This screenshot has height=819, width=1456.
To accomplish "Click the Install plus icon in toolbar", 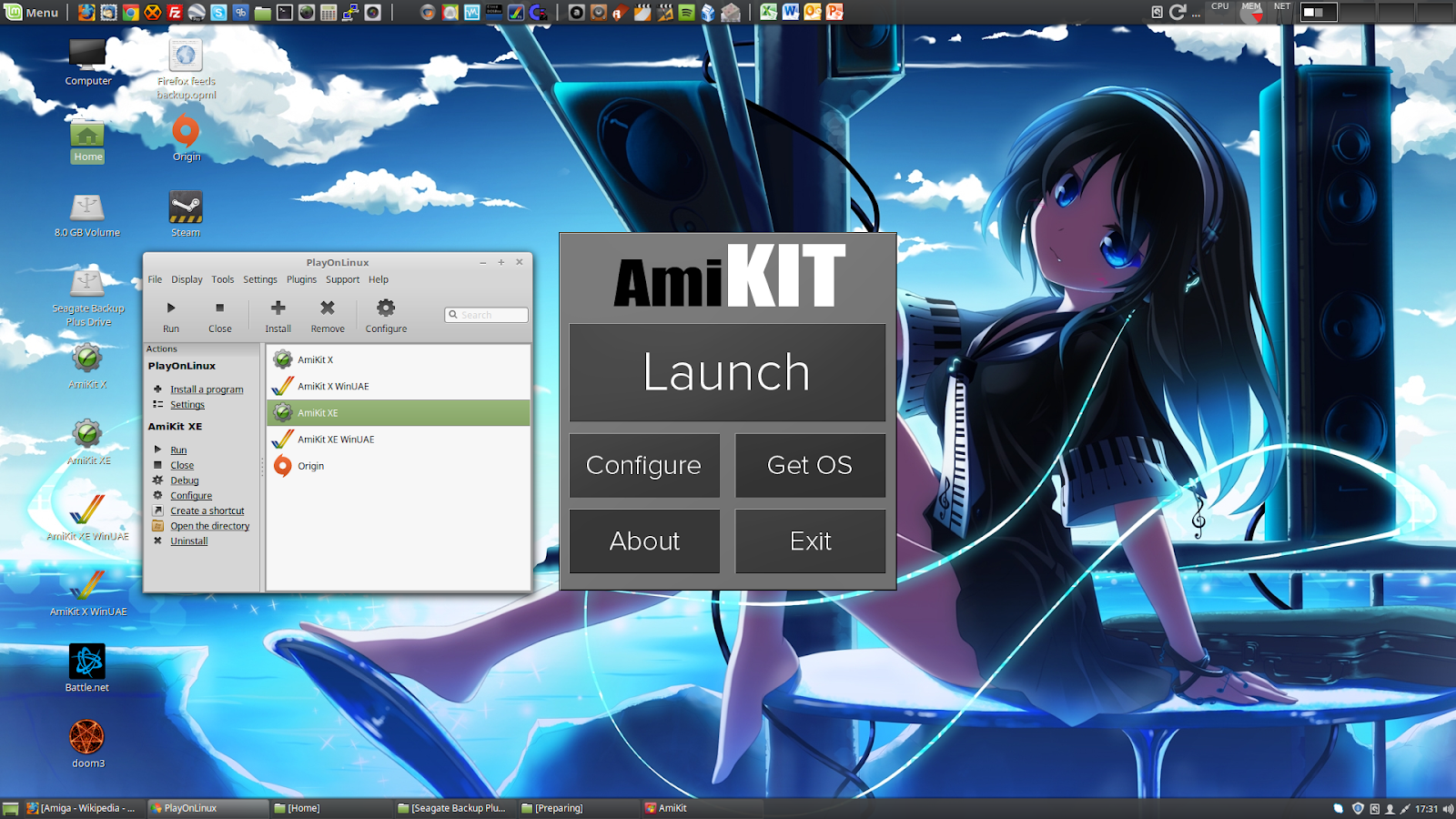I will coord(278,308).
